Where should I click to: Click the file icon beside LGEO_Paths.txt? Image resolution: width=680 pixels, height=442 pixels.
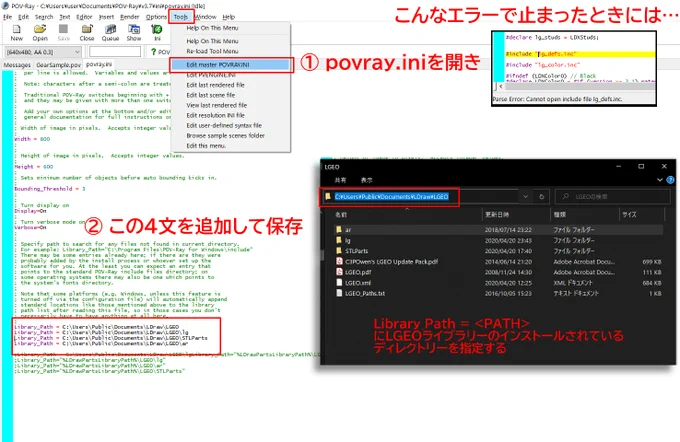tap(339, 293)
